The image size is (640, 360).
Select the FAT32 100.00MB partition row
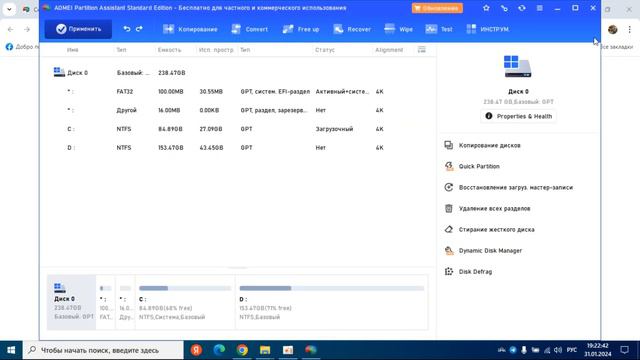[x=239, y=91]
